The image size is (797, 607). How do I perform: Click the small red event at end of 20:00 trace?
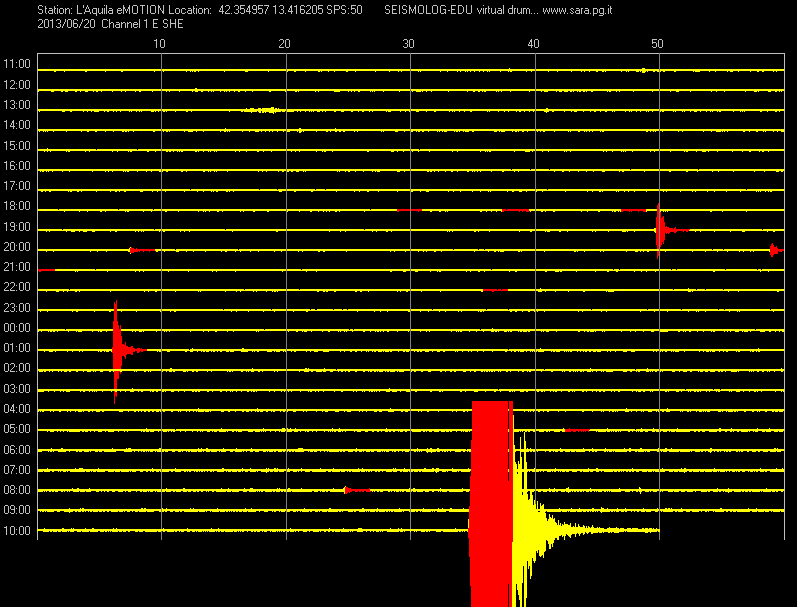tap(775, 250)
